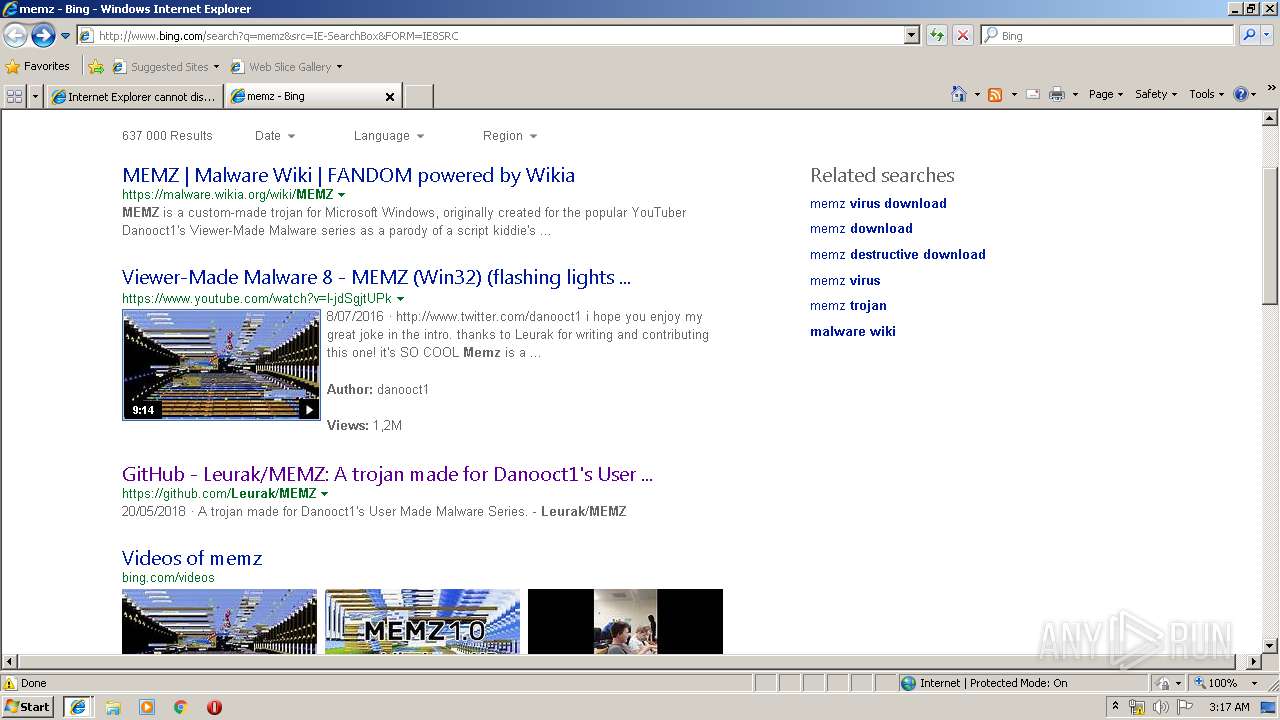Select the 'memz - Bing' tab

[304, 97]
